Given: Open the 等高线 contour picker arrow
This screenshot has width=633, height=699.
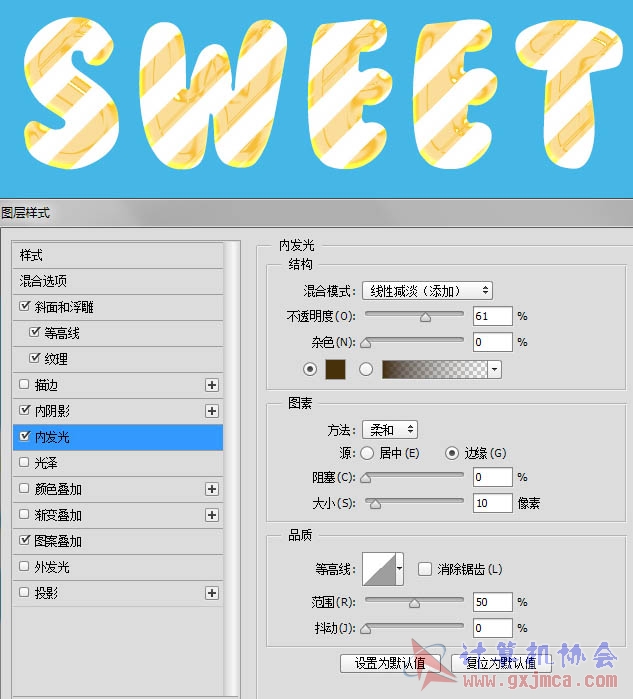Looking at the screenshot, I should [399, 568].
